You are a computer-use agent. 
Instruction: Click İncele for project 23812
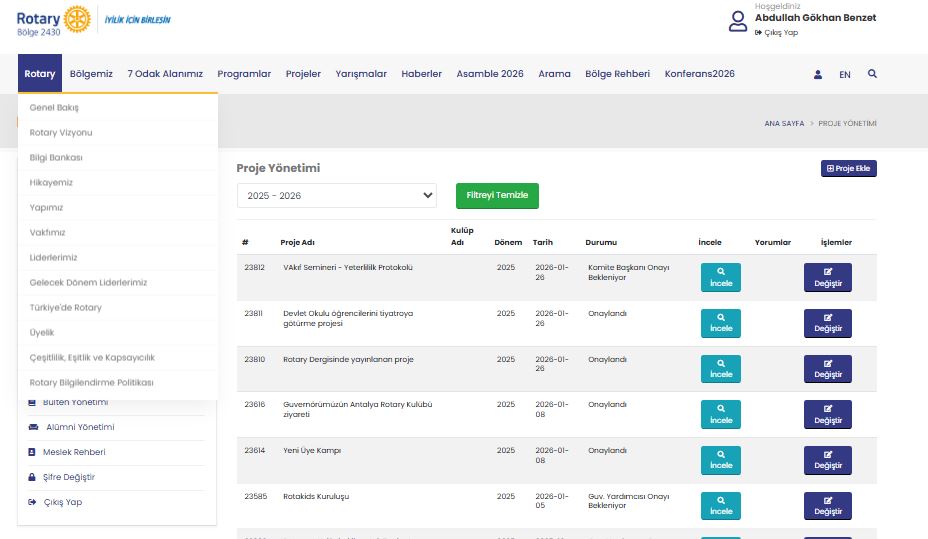[721, 277]
